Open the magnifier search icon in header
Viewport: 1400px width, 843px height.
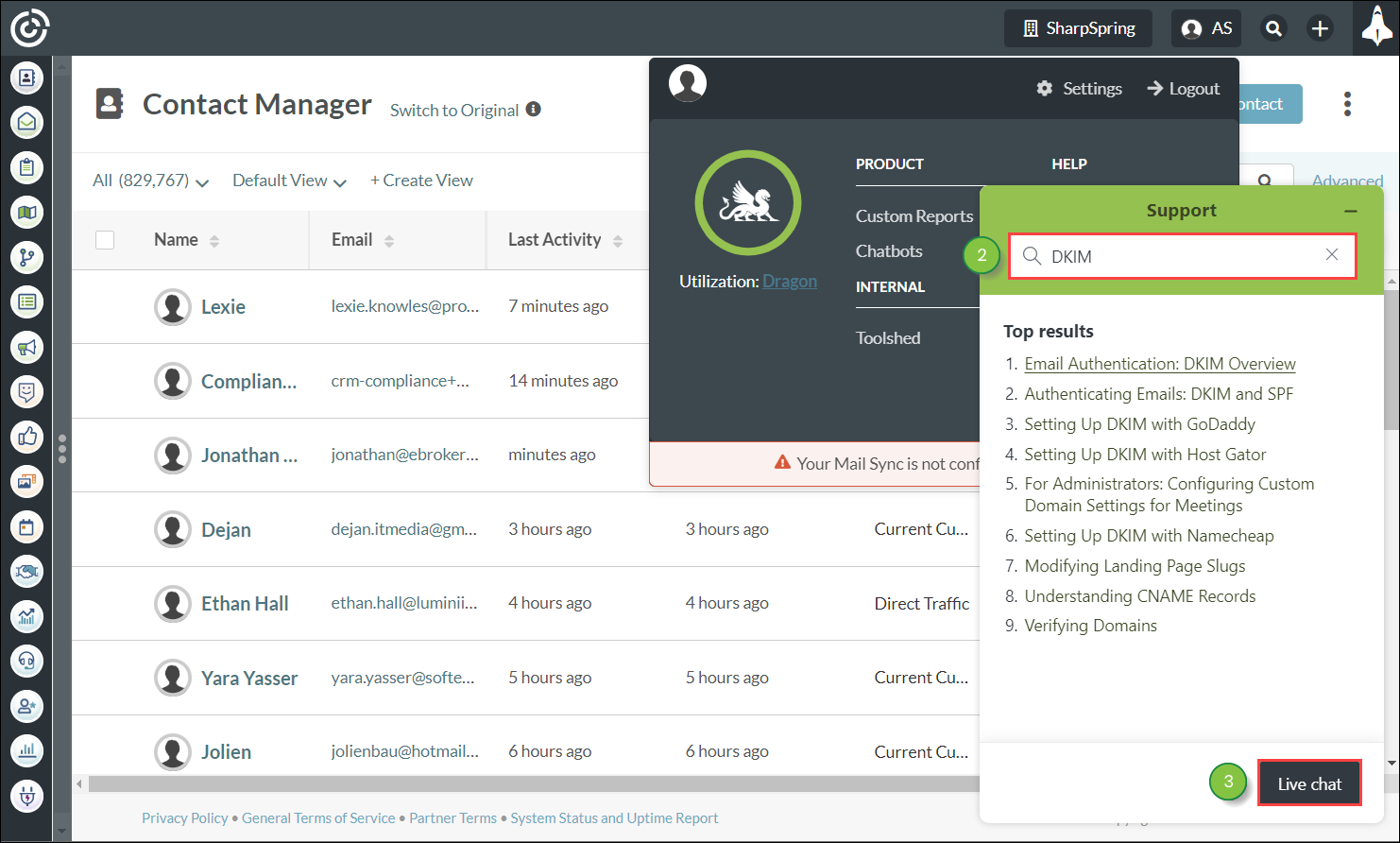[x=1273, y=28]
